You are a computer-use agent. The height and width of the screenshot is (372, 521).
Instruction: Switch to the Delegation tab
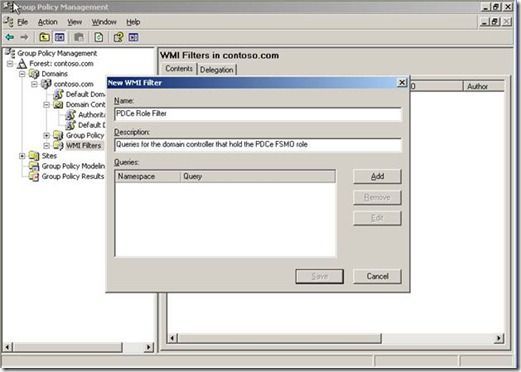217,70
